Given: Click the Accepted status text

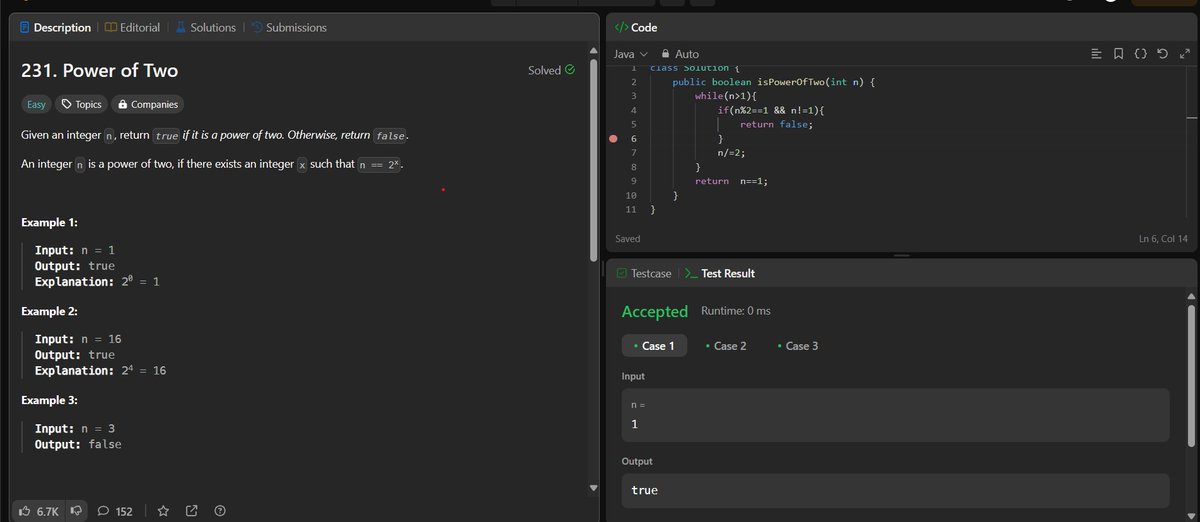Looking at the screenshot, I should click(655, 312).
